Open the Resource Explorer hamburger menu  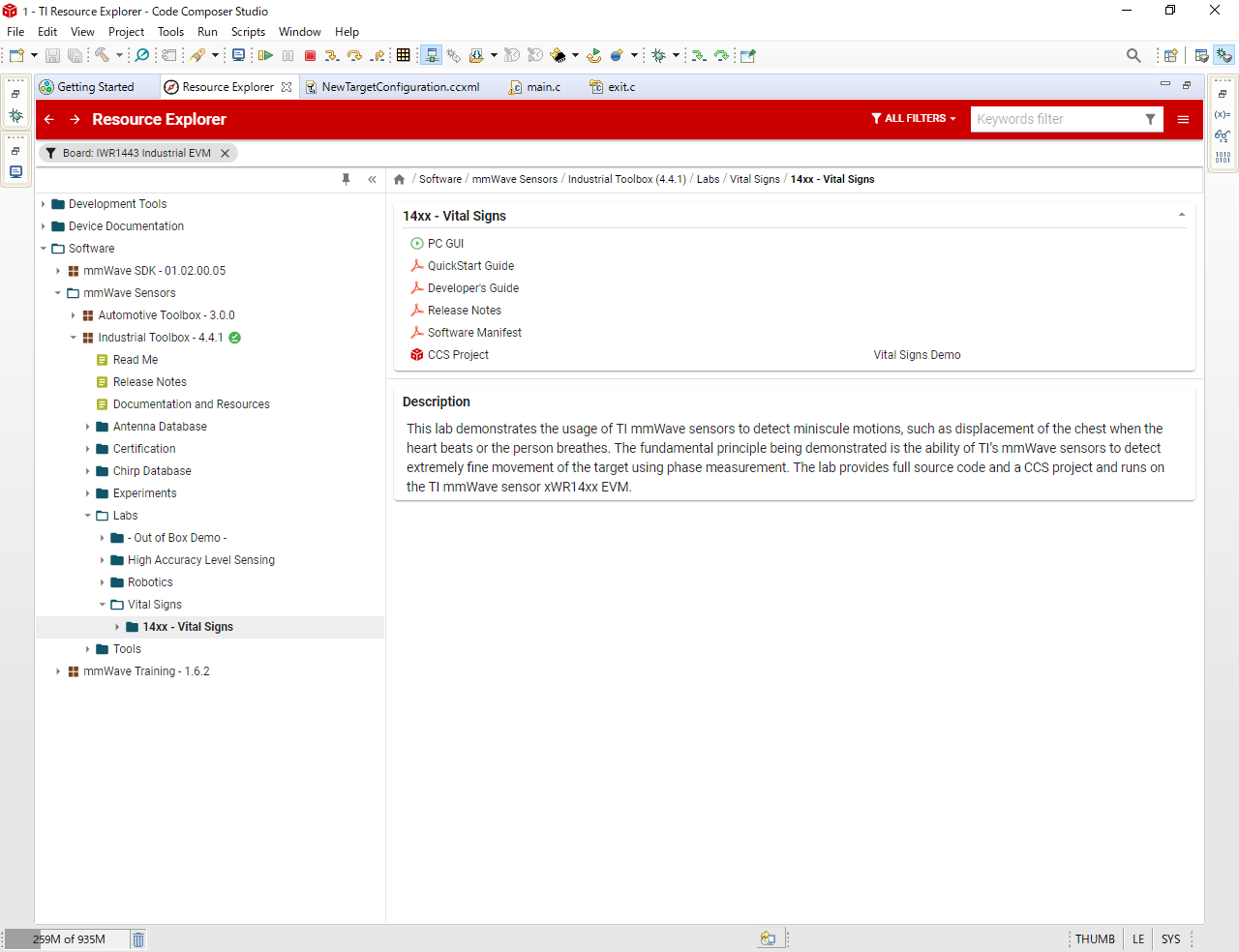point(1183,119)
